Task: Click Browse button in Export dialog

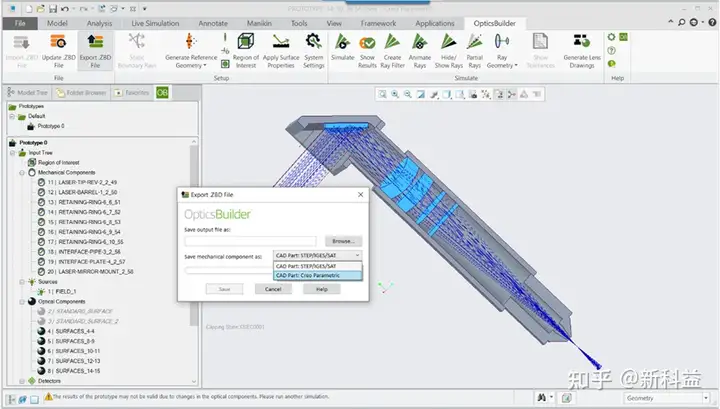Action: (x=343, y=241)
